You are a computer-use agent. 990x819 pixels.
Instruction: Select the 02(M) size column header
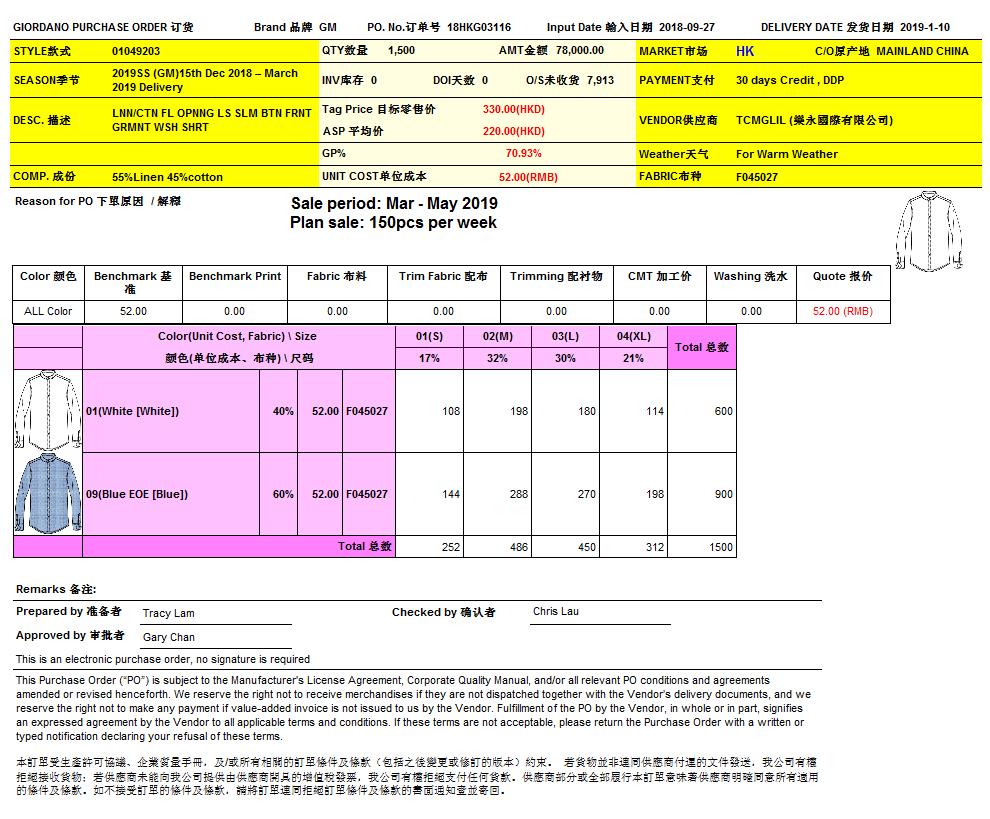point(497,336)
